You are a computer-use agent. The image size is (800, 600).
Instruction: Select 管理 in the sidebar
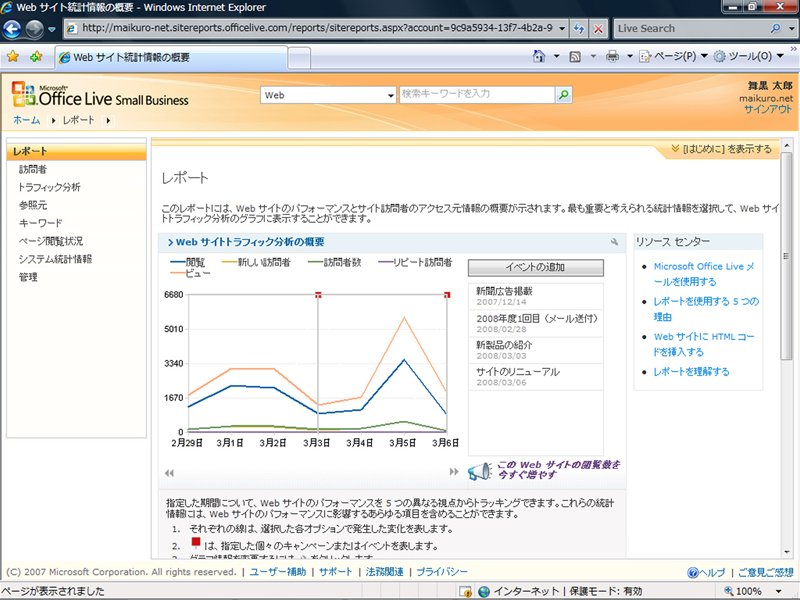click(28, 277)
